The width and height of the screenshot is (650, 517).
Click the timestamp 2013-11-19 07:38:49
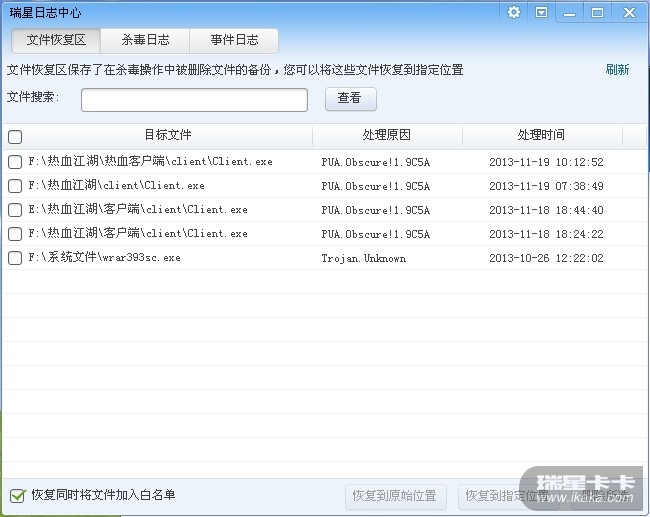tap(546, 186)
